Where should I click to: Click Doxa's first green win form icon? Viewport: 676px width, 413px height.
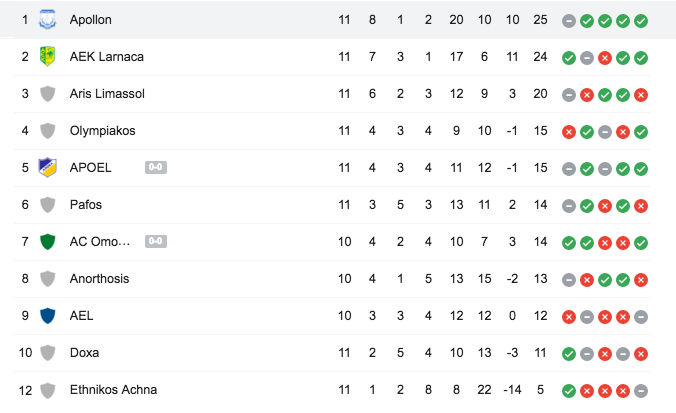tap(569, 354)
